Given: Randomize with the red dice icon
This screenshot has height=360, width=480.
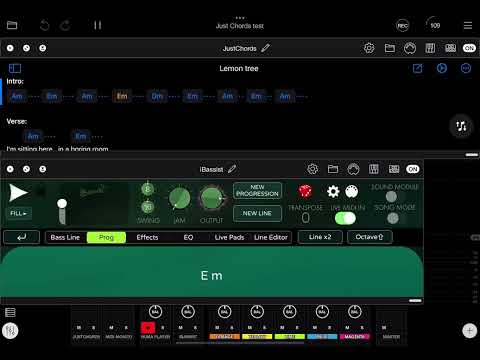Looking at the screenshot, I should click(305, 192).
